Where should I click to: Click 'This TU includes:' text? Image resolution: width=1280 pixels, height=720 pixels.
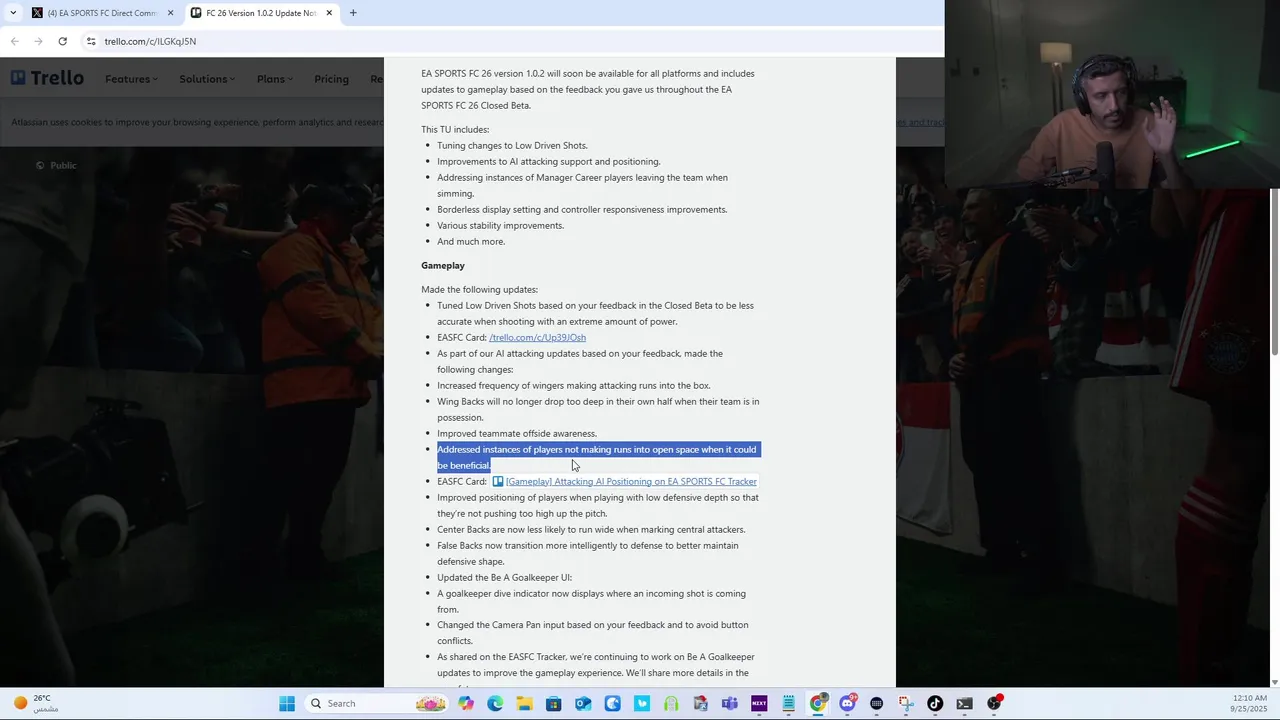click(455, 129)
